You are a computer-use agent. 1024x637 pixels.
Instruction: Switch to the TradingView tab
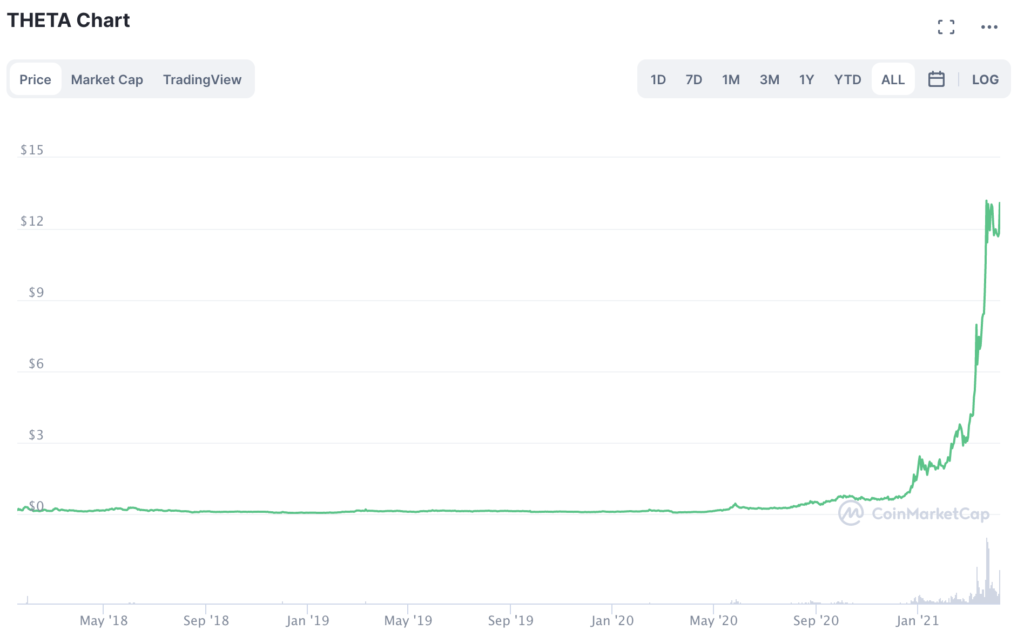(x=202, y=79)
